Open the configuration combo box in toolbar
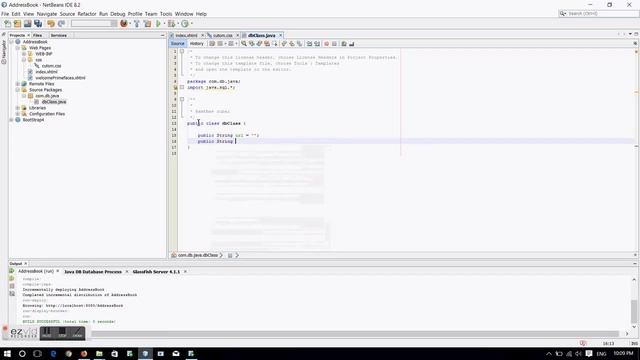Screen dimensions: 640x360 pyautogui.click(x=94, y=24)
